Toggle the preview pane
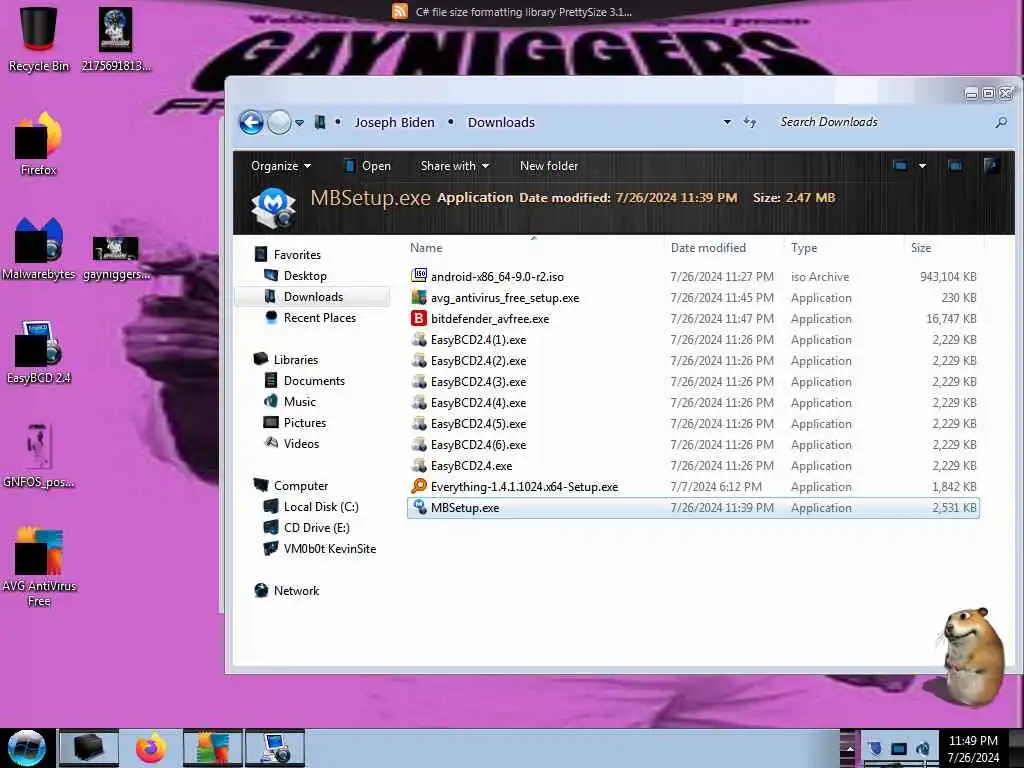Screen dimensions: 1024x768 [x=955, y=166]
